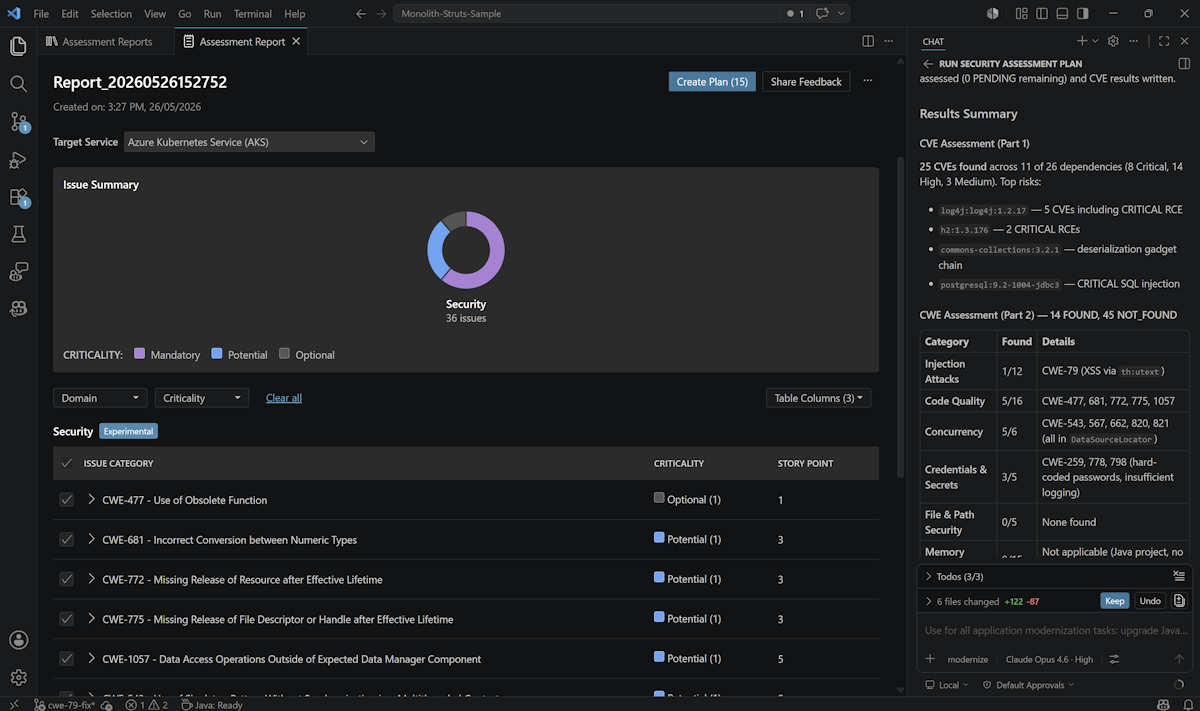Go forward with the navigation arrow in title bar
1200x711 pixels.
point(381,14)
